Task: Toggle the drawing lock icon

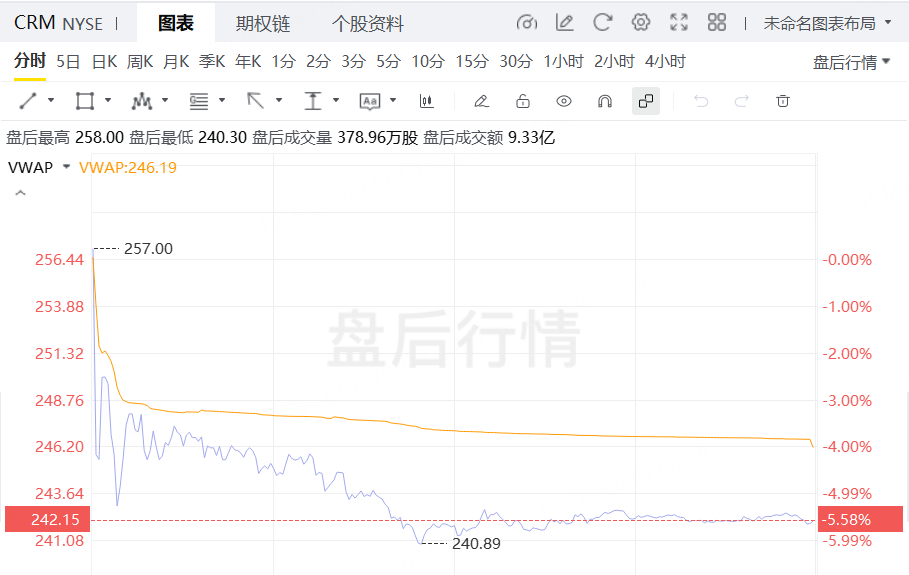Action: point(522,101)
